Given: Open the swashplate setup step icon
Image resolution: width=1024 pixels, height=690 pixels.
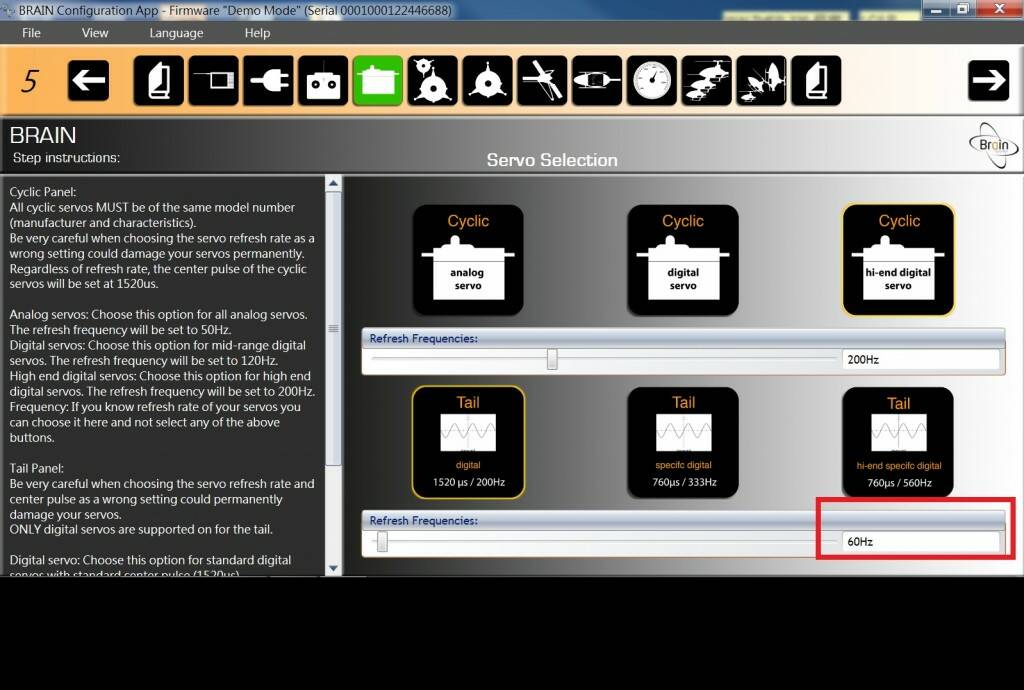Looking at the screenshot, I should point(488,80).
